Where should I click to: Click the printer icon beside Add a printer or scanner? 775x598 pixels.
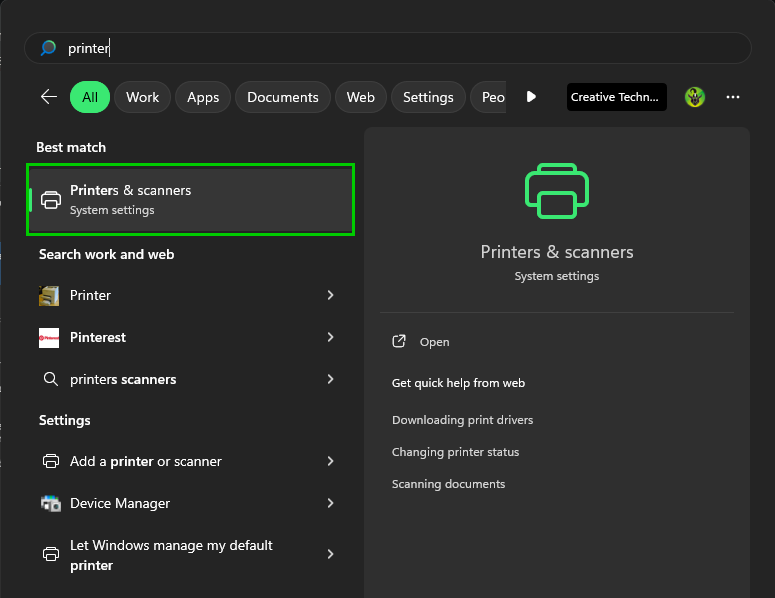pos(51,461)
